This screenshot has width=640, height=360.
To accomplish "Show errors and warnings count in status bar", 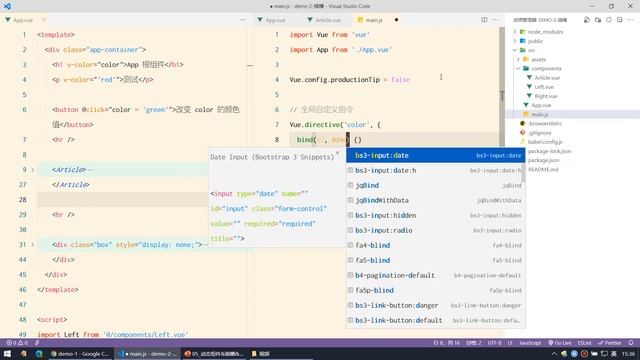I will (17, 343).
